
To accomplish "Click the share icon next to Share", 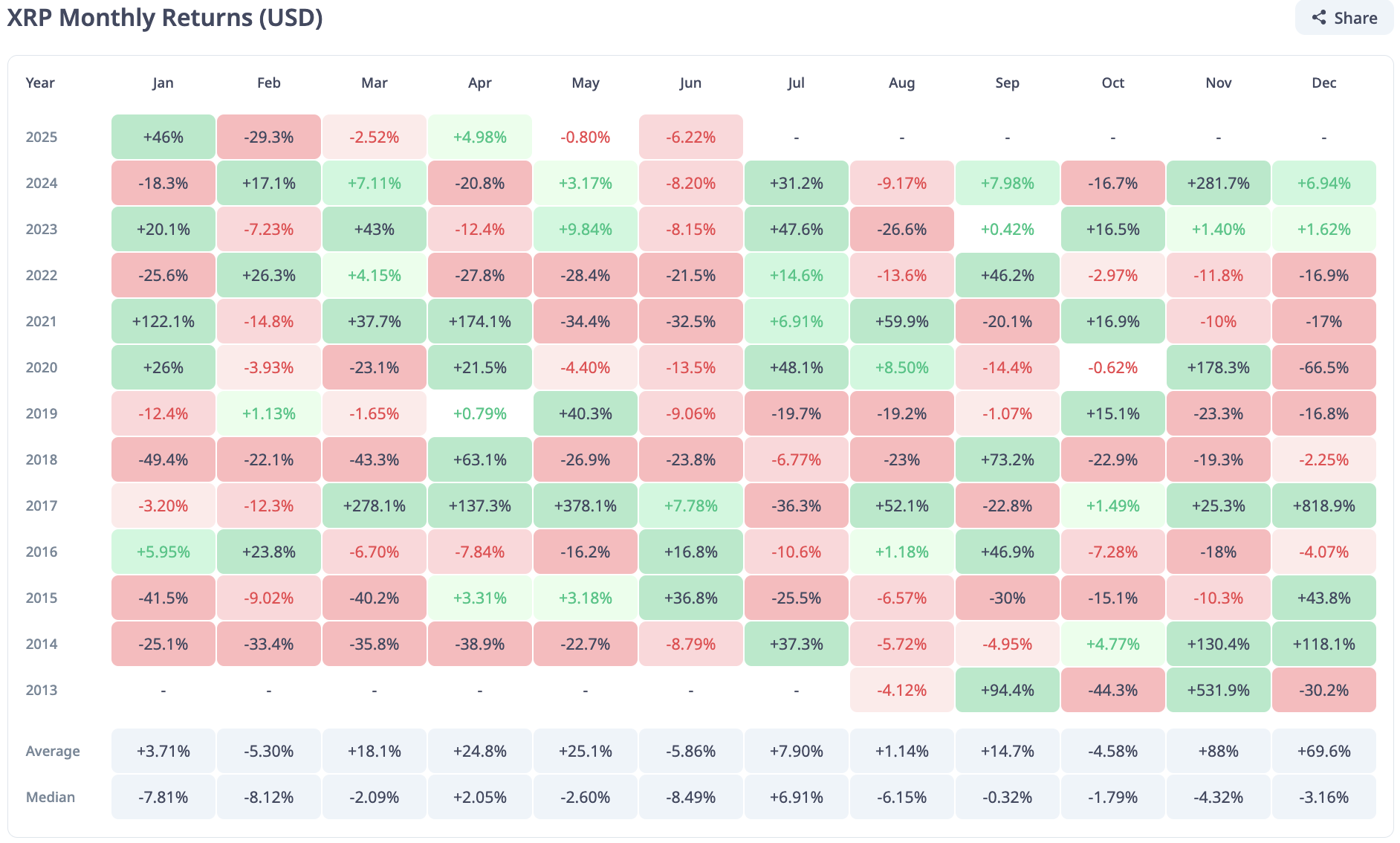I will [x=1319, y=18].
